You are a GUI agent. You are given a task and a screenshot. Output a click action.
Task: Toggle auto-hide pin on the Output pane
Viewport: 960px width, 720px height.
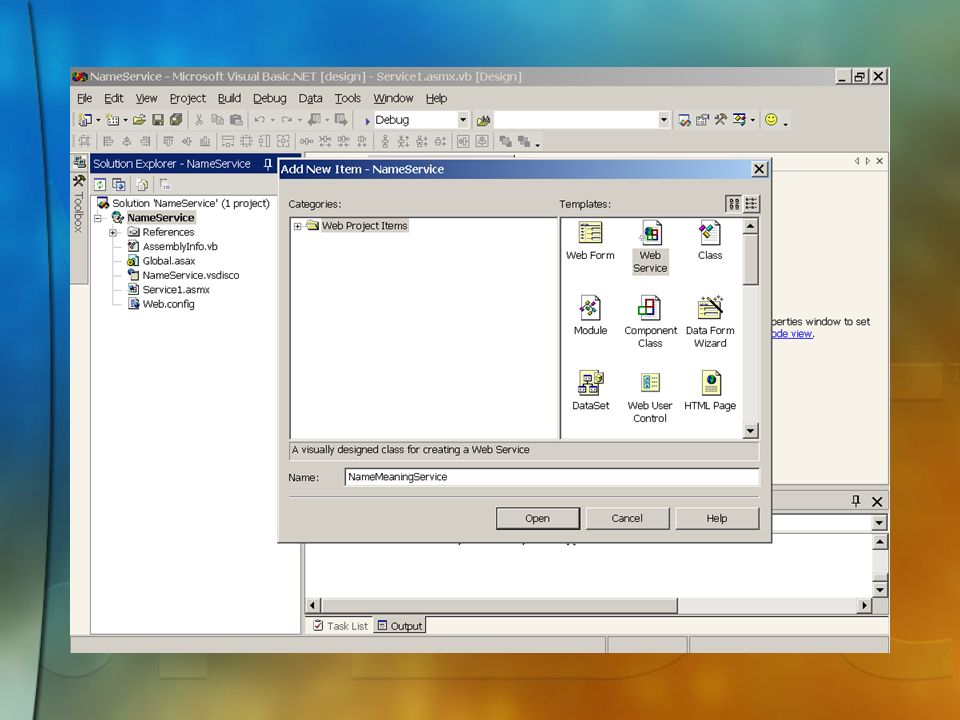[x=856, y=501]
